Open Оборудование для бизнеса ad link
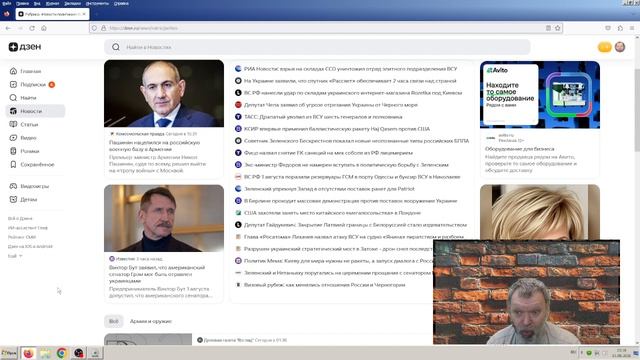This screenshot has width=640, height=360. pos(520,149)
